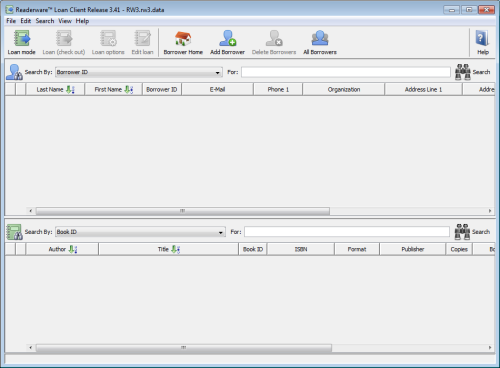Screen dimensions: 500x368
Task: Click the binoculars Search icon for borrowers
Action: (463, 72)
